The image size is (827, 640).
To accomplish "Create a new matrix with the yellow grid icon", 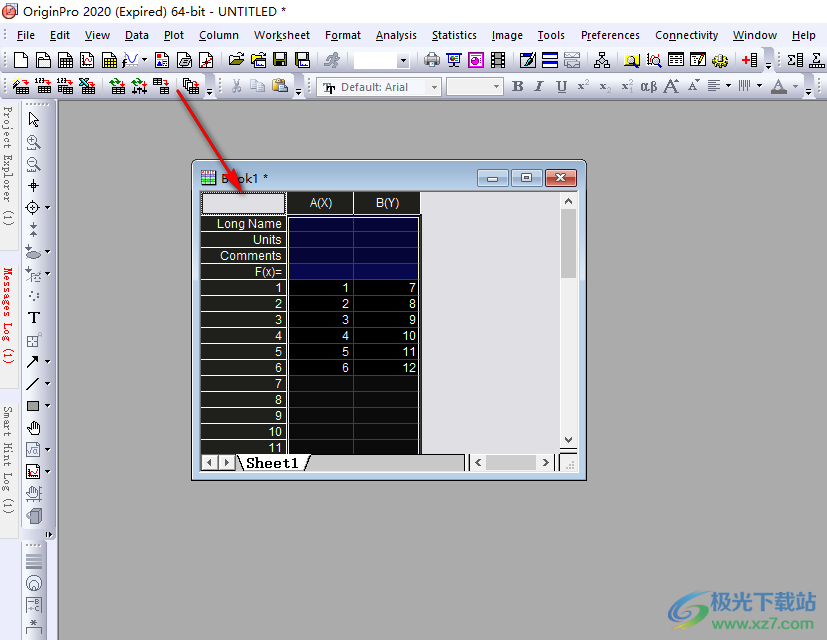I will click(109, 60).
